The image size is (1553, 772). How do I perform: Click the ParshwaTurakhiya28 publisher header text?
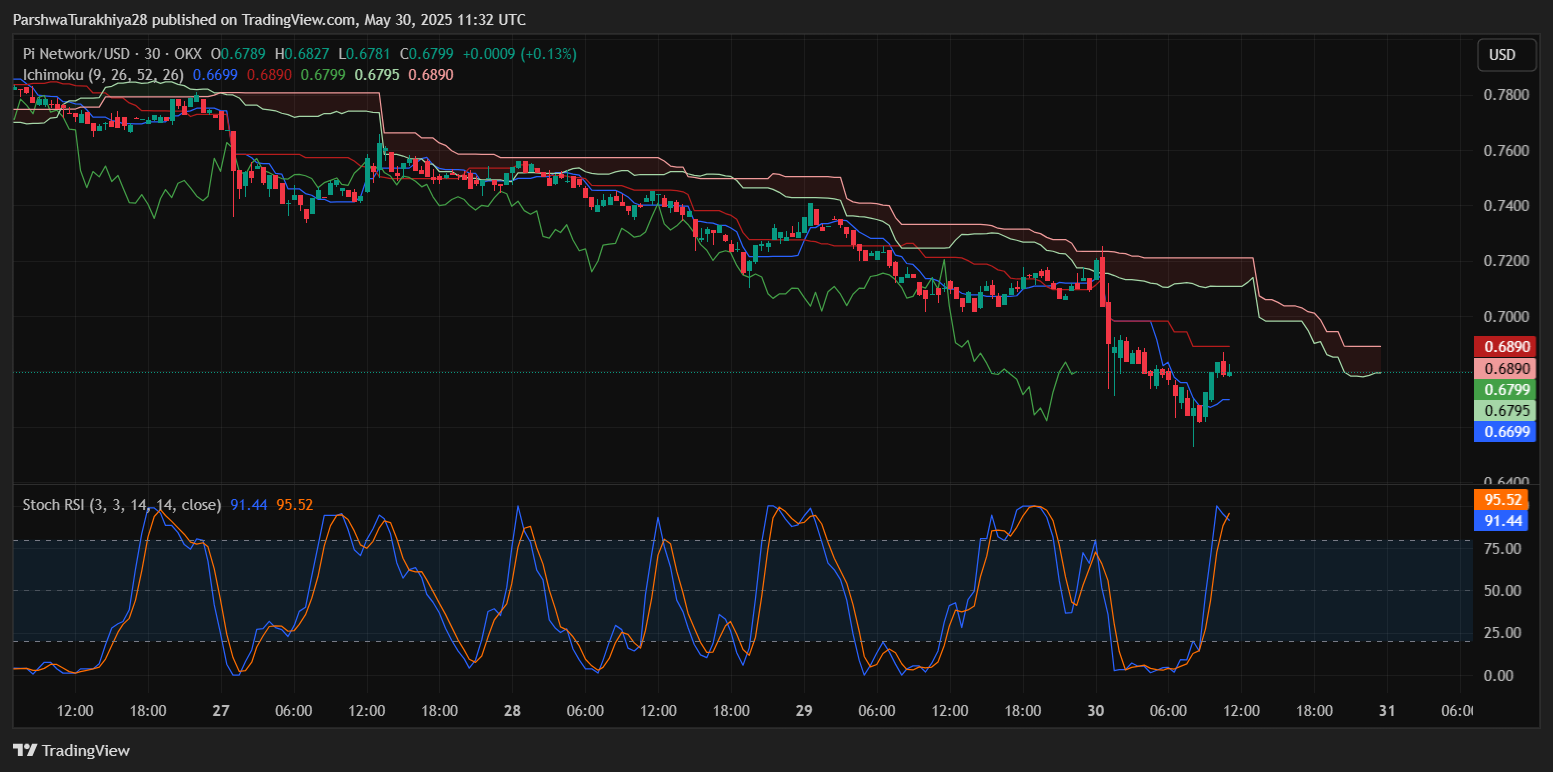pos(80,20)
